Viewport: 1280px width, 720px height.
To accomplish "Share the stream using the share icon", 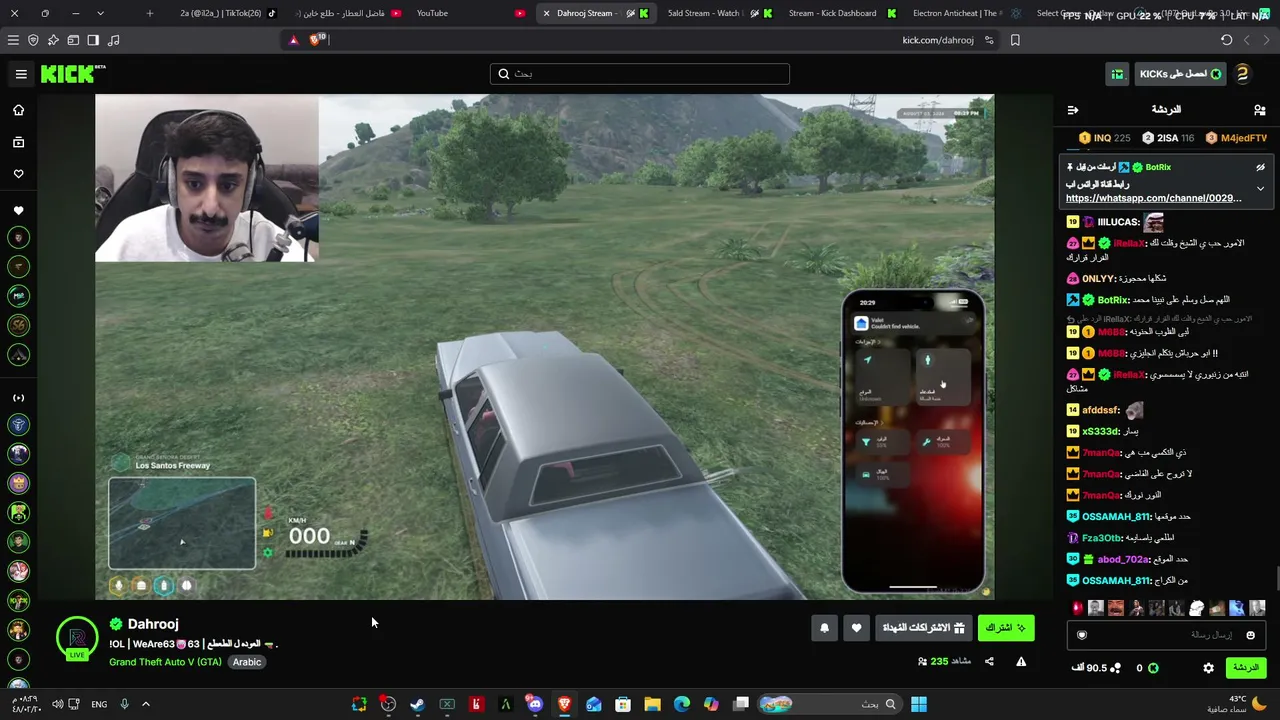I will tap(989, 661).
